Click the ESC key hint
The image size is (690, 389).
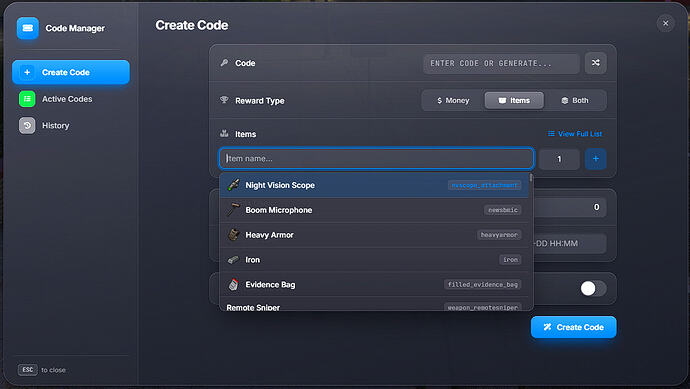tap(28, 370)
